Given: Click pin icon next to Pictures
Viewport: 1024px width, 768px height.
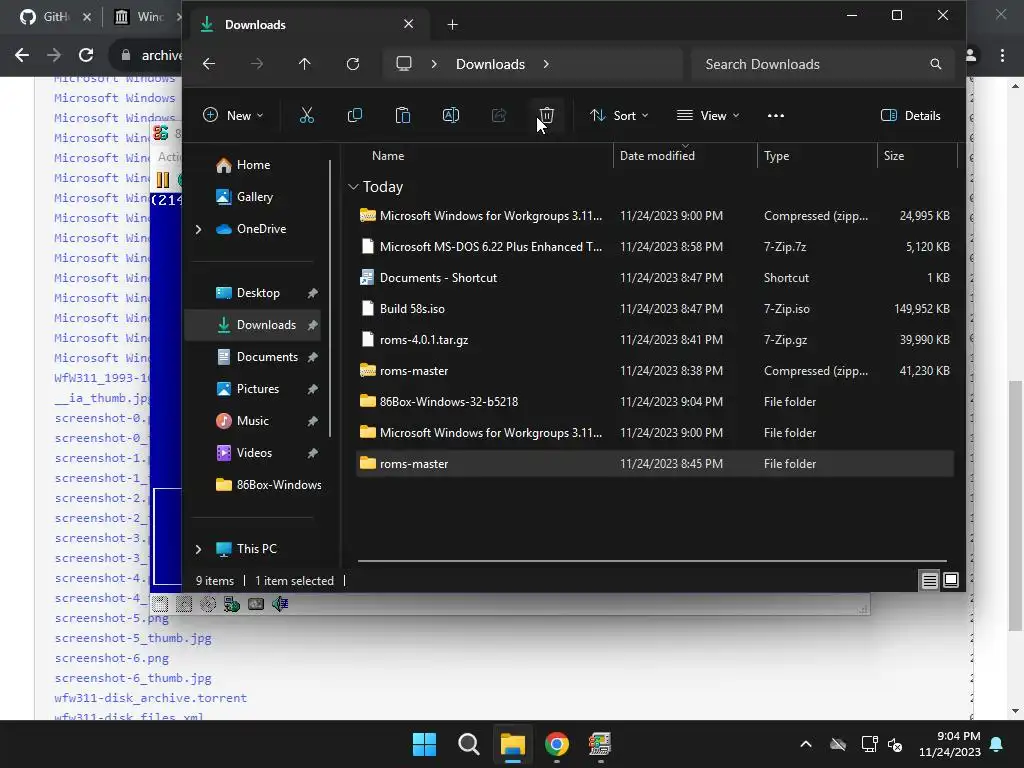Looking at the screenshot, I should click(313, 389).
